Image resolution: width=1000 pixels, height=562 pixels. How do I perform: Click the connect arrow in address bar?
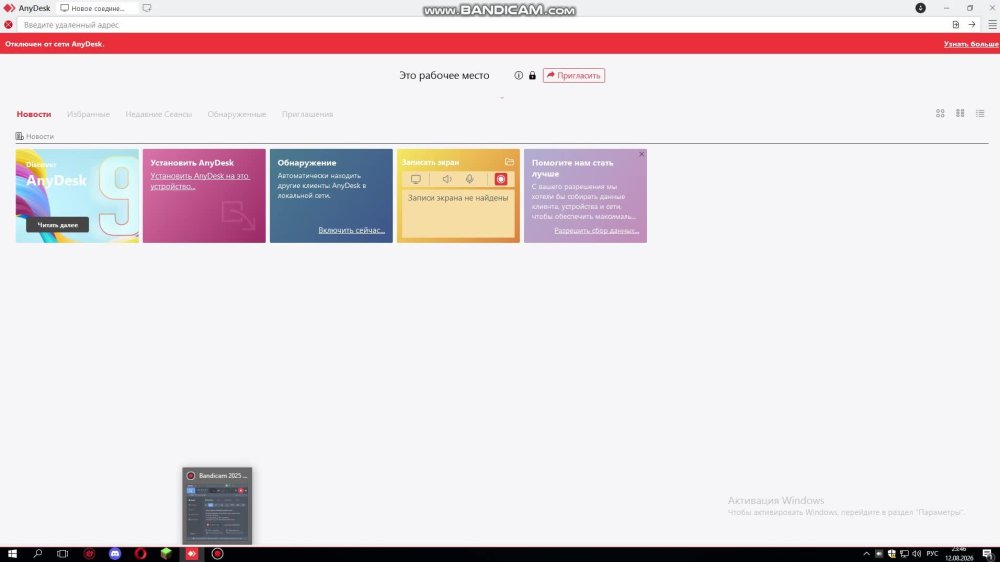[972, 25]
